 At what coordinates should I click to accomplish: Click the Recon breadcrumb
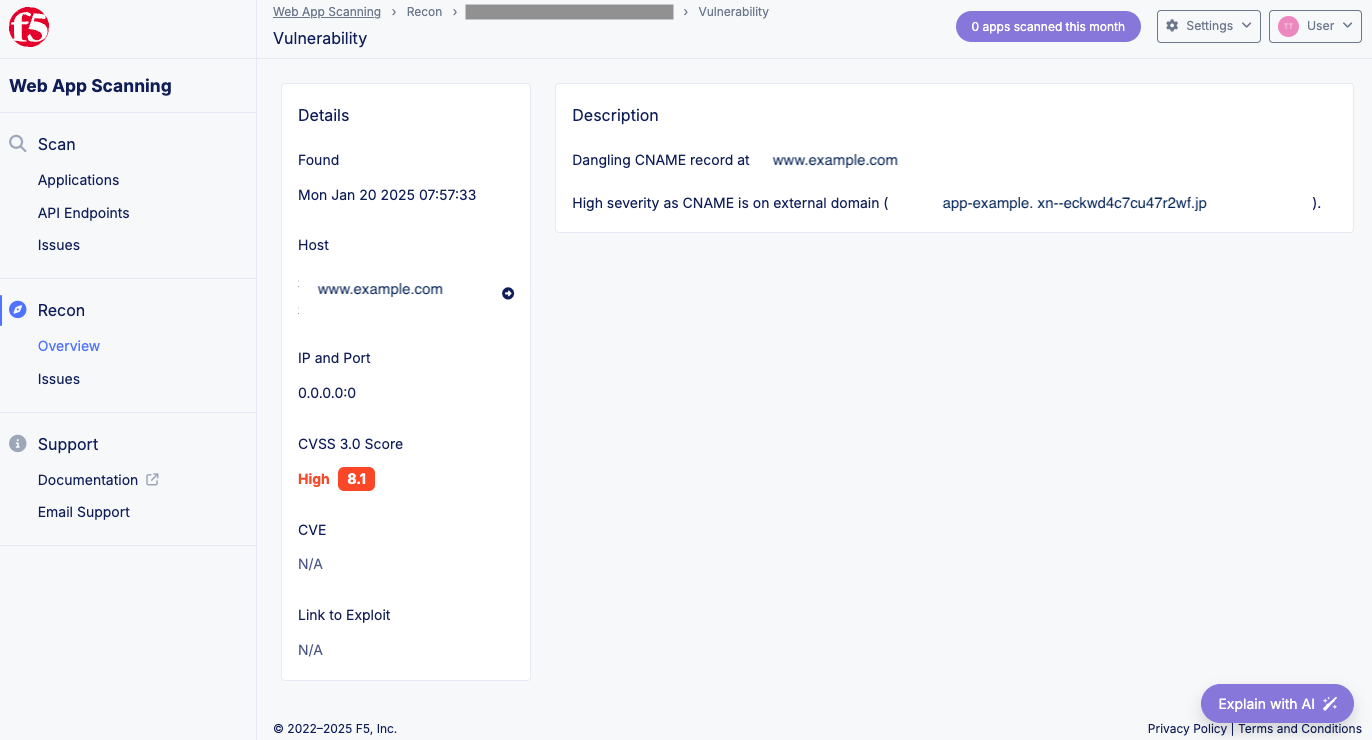pyautogui.click(x=424, y=12)
